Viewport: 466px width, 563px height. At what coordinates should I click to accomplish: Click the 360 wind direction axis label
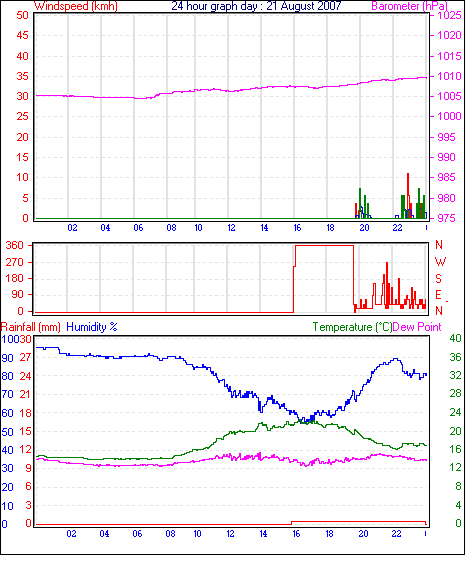[15, 246]
